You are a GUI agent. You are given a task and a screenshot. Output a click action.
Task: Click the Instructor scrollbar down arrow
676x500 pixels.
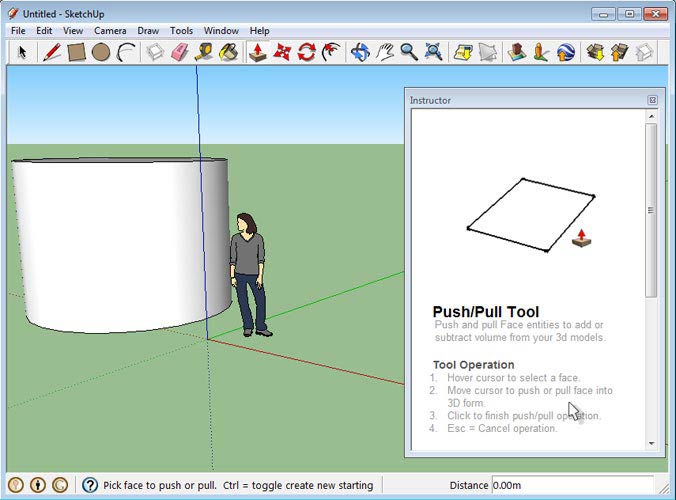(652, 443)
